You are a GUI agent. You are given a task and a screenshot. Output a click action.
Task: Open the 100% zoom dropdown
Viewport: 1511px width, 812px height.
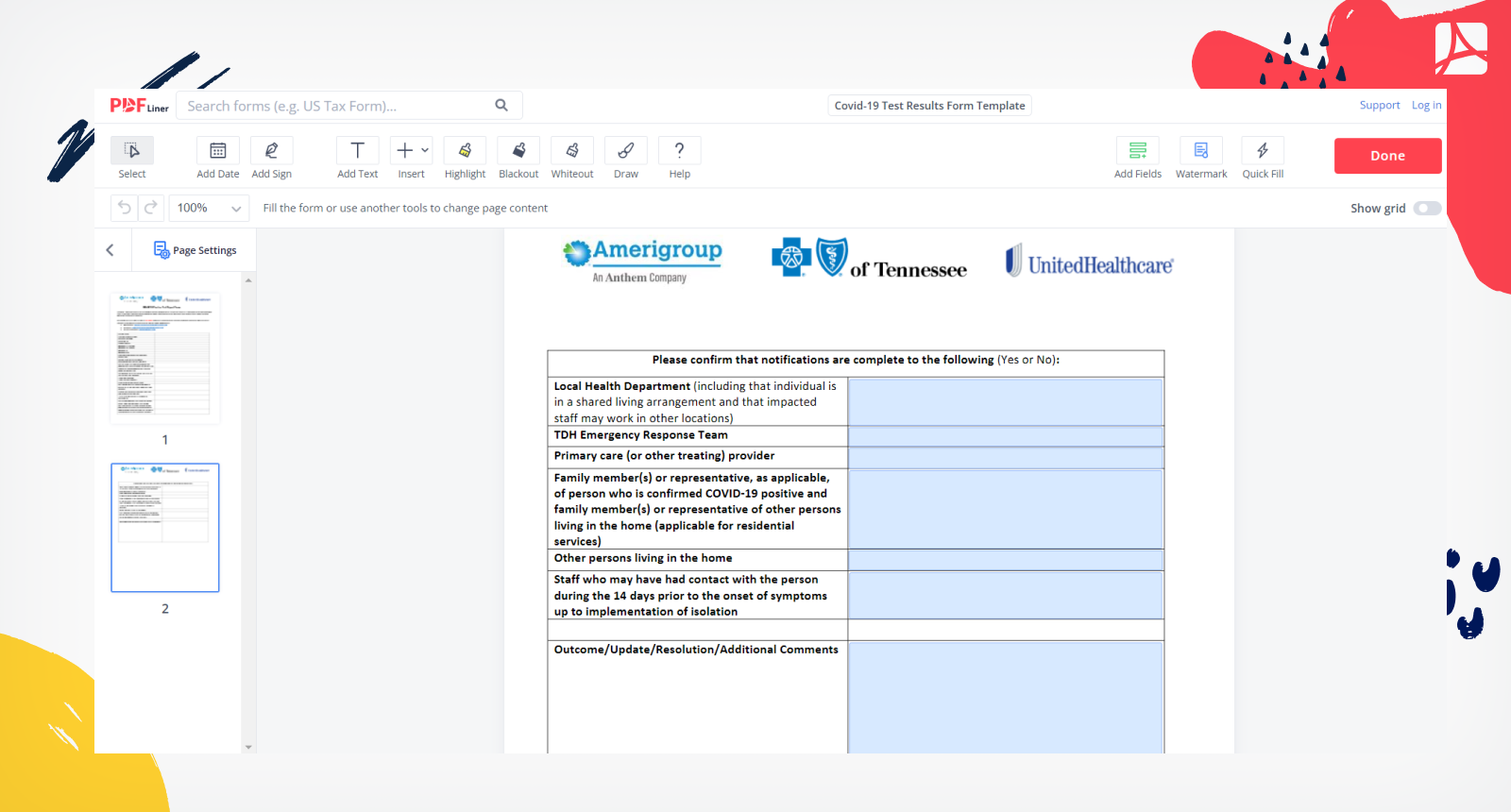pos(209,208)
